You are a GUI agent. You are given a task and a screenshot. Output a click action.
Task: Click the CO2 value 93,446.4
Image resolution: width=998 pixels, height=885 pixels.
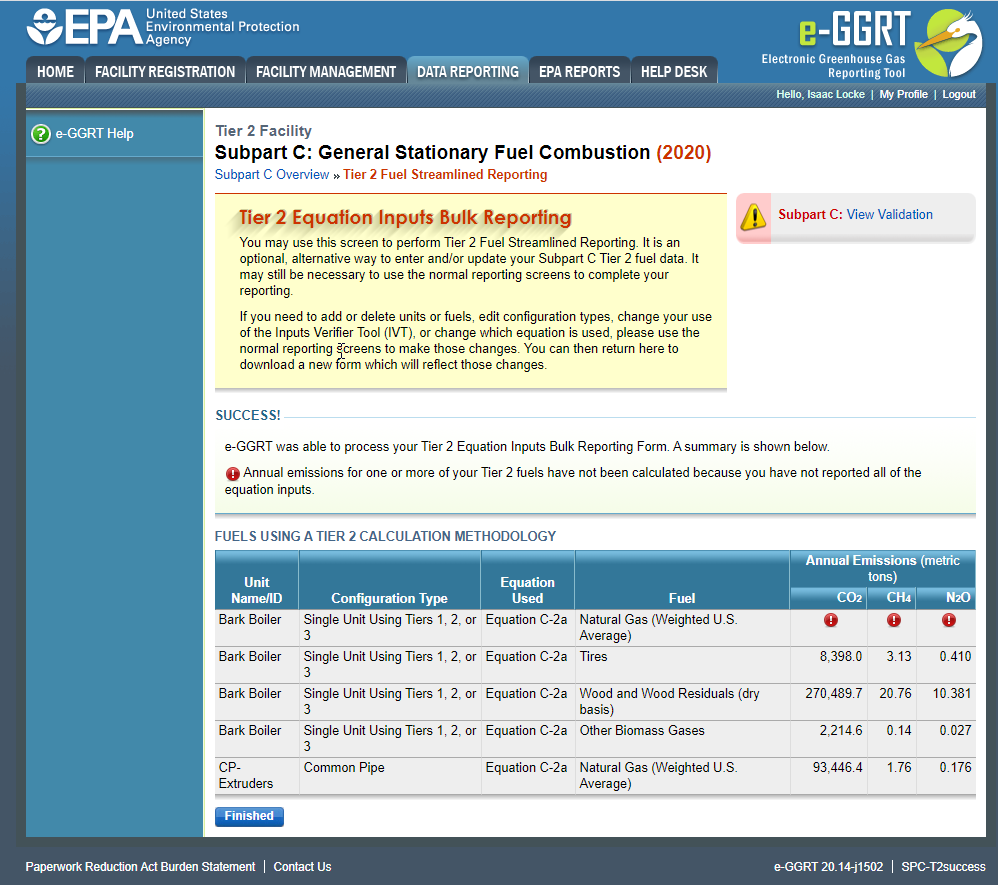[837, 768]
